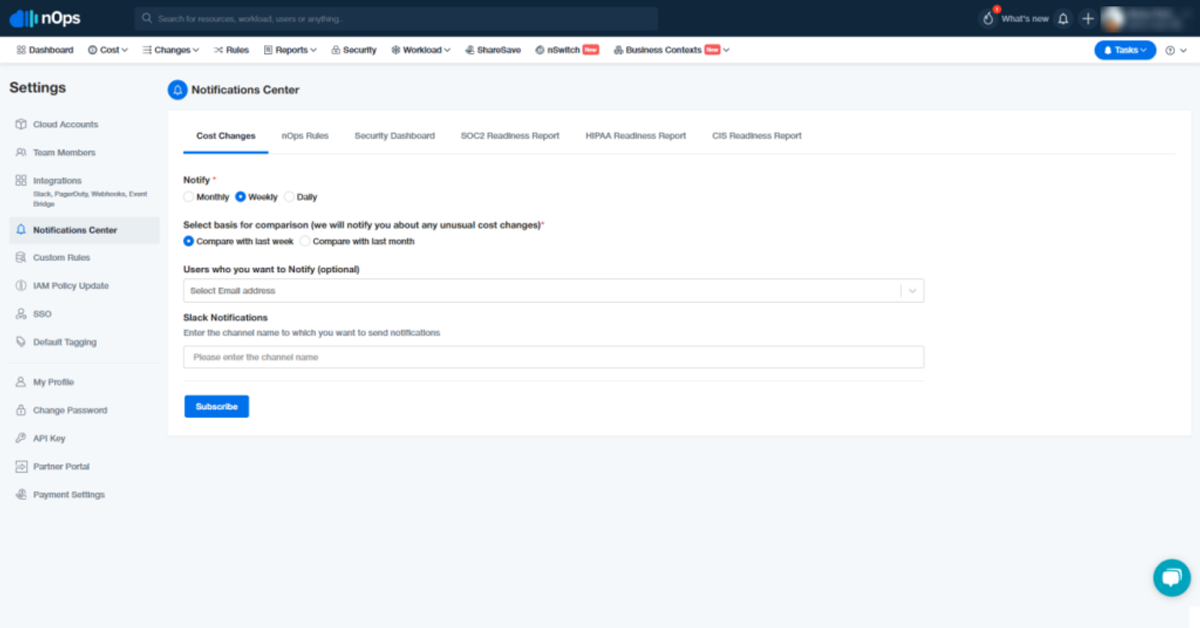Click the Custom Rules icon
This screenshot has width=1200, height=628.
21,257
